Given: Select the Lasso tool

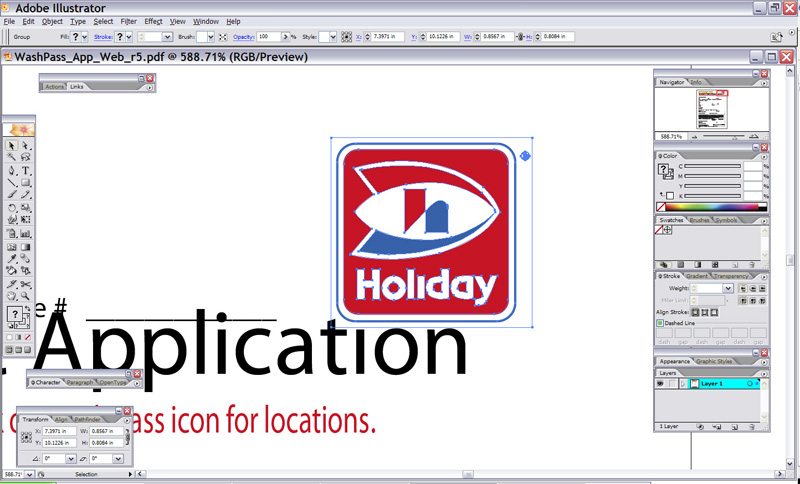Looking at the screenshot, I should pos(25,157).
